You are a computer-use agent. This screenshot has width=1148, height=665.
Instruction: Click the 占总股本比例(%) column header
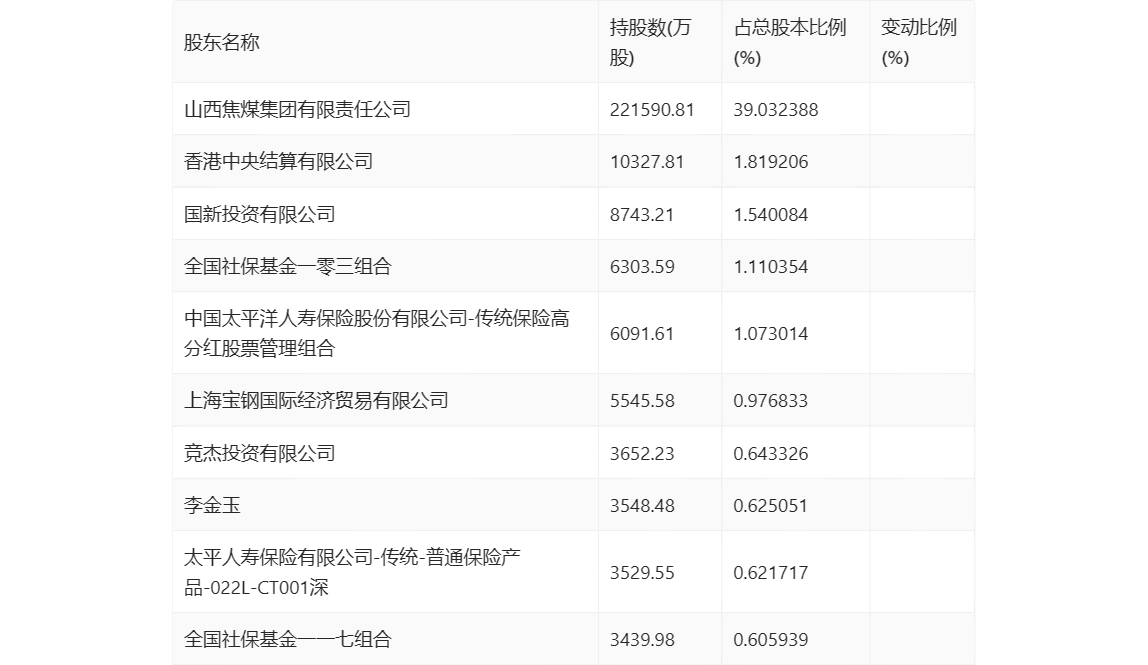(790, 42)
